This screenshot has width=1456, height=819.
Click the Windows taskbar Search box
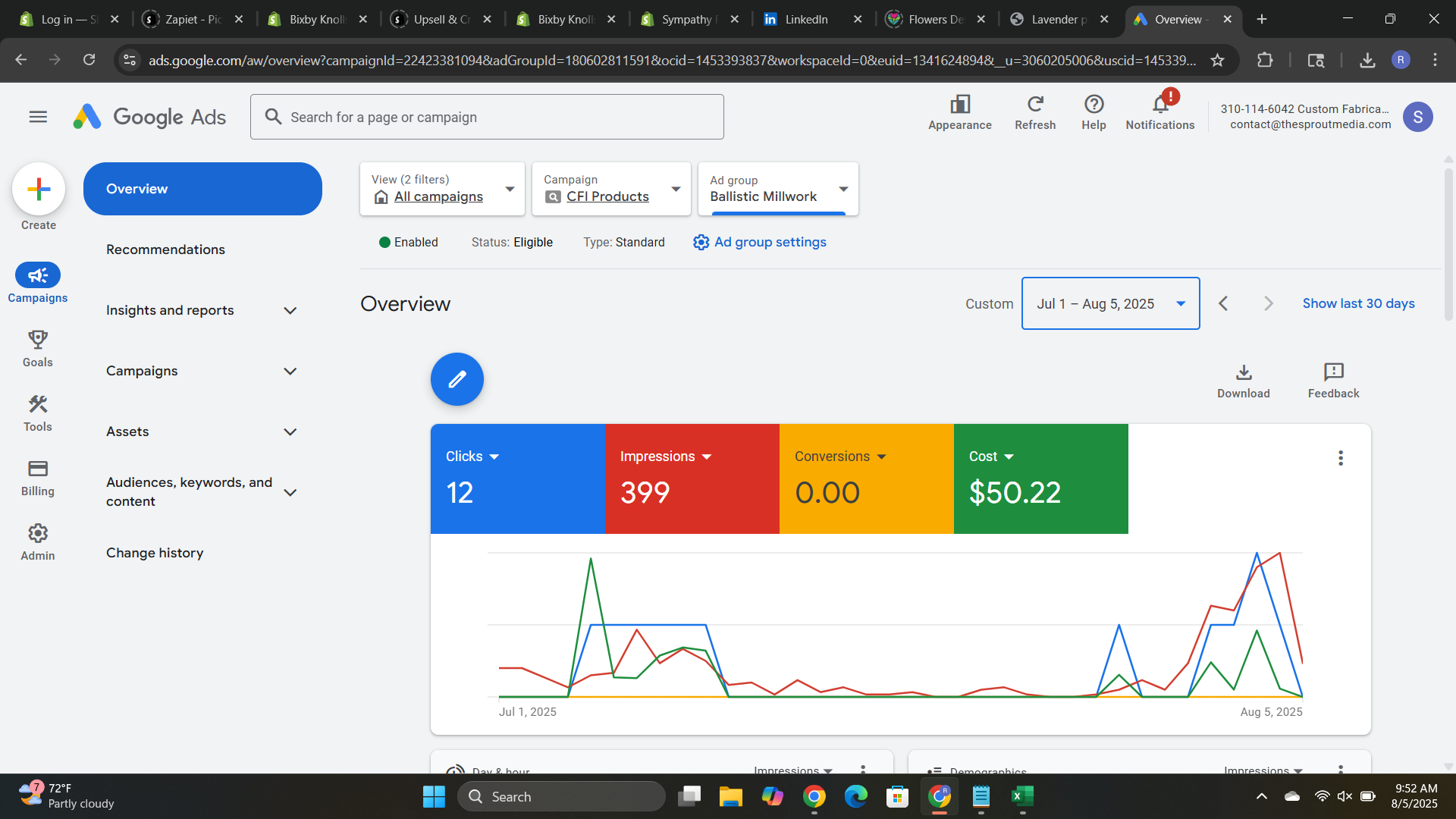tap(562, 796)
